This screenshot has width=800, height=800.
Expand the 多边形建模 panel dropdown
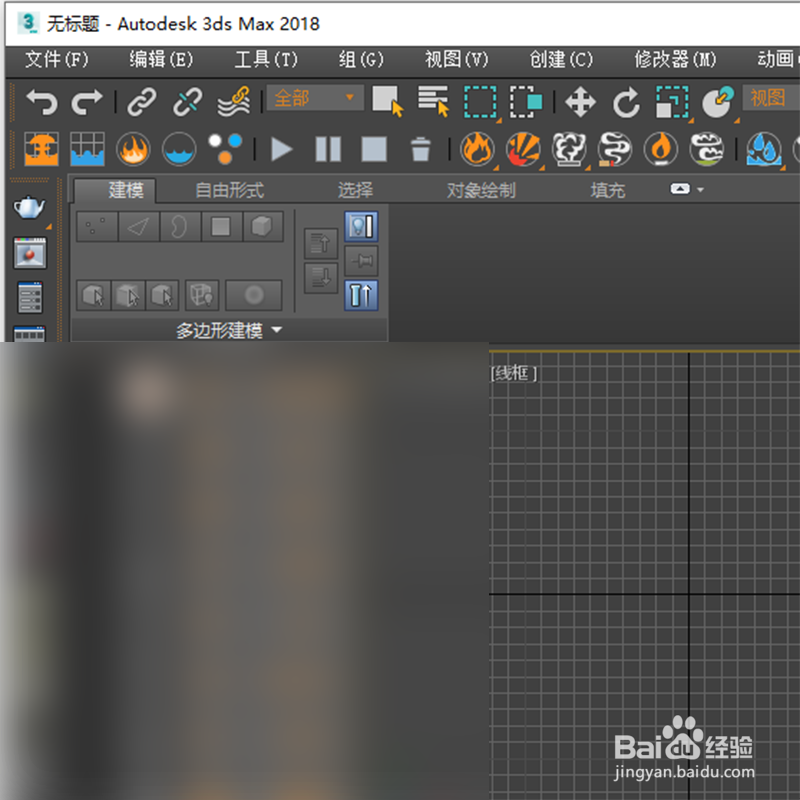(229, 330)
